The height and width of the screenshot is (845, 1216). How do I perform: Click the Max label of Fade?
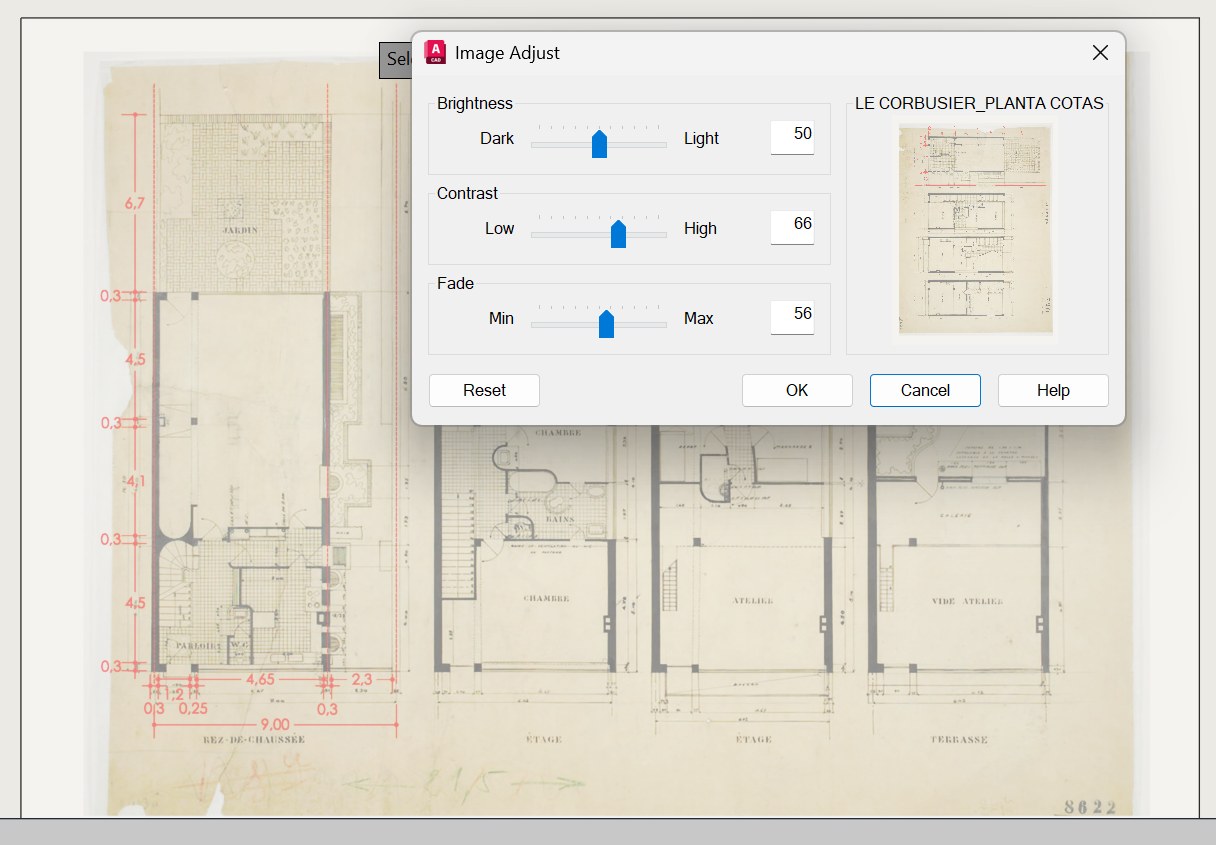tap(699, 318)
